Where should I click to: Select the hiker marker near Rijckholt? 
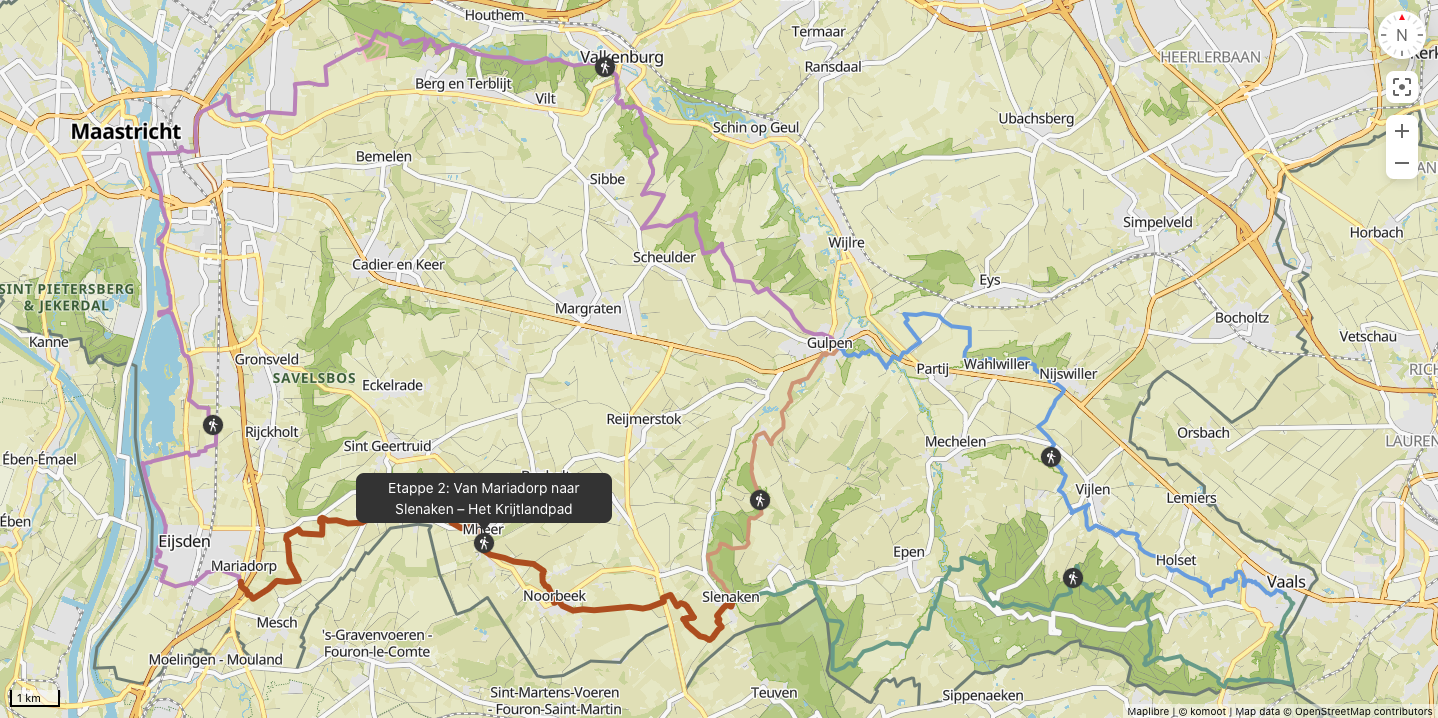[212, 425]
